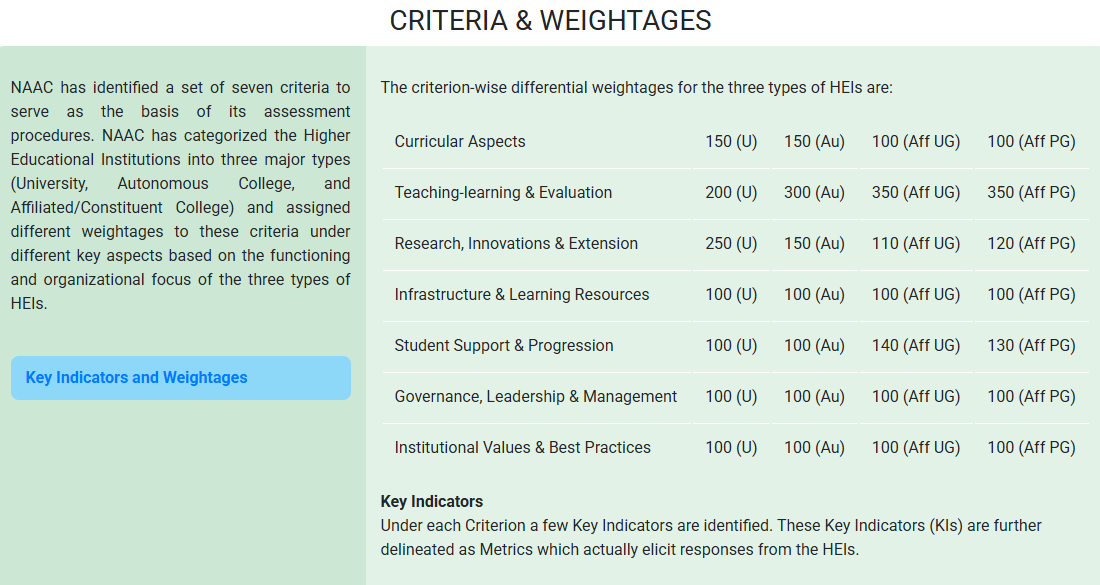1100x585 pixels.
Task: Click the Key Indicators bold subheading
Action: tap(432, 502)
